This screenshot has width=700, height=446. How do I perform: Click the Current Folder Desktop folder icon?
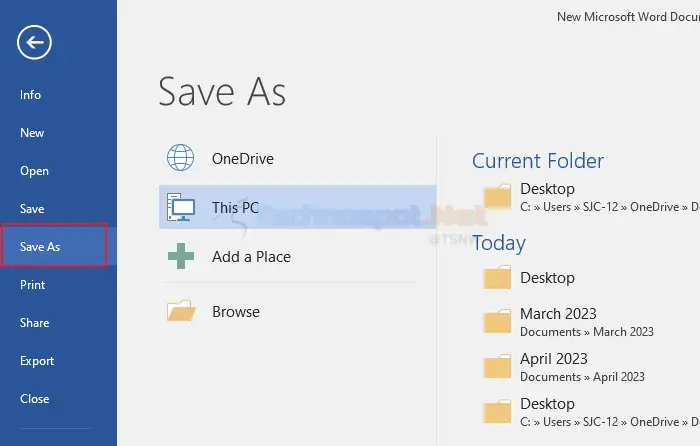[497, 196]
